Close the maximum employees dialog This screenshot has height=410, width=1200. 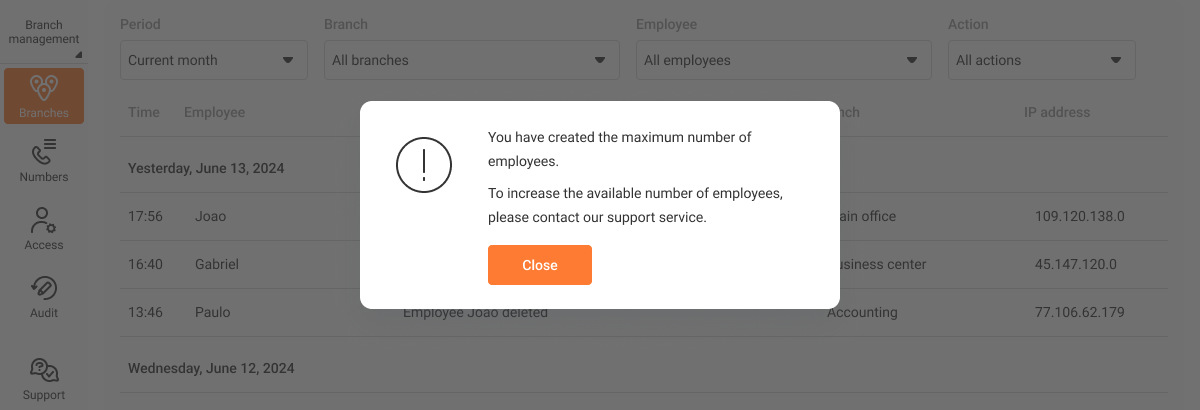(x=540, y=265)
